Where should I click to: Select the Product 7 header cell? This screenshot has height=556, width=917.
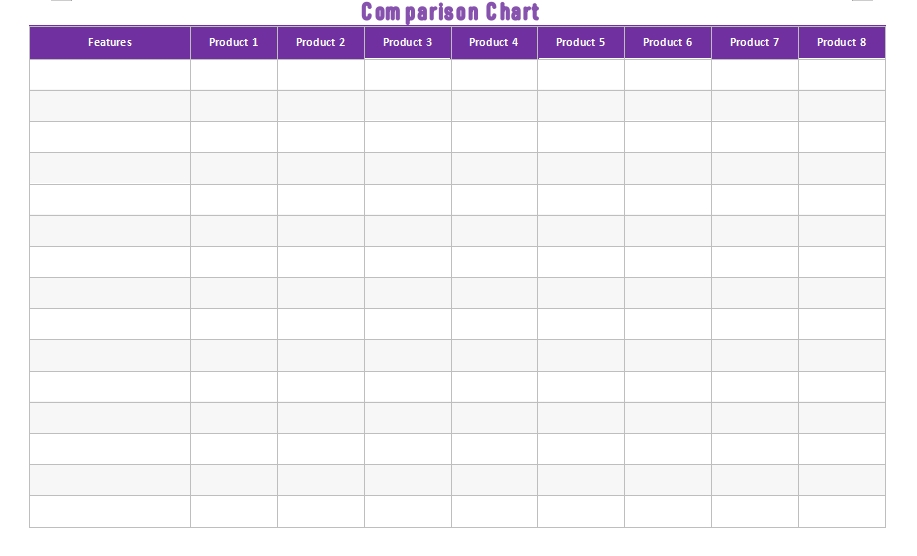[x=755, y=43]
